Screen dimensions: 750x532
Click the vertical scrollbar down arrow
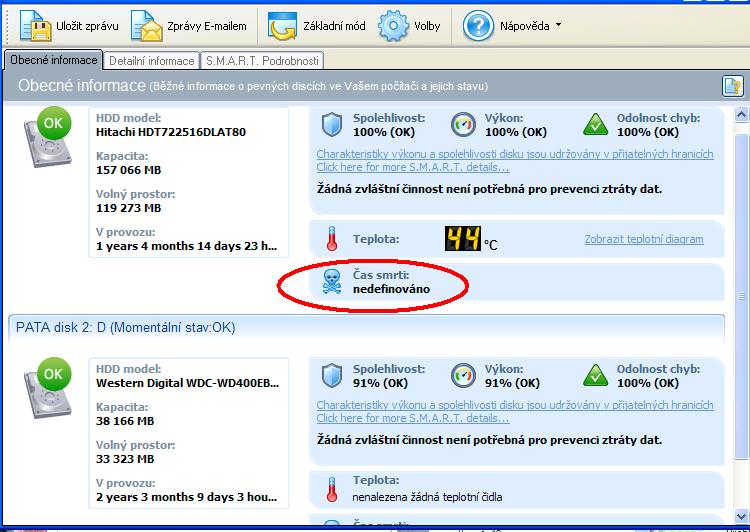(x=741, y=516)
